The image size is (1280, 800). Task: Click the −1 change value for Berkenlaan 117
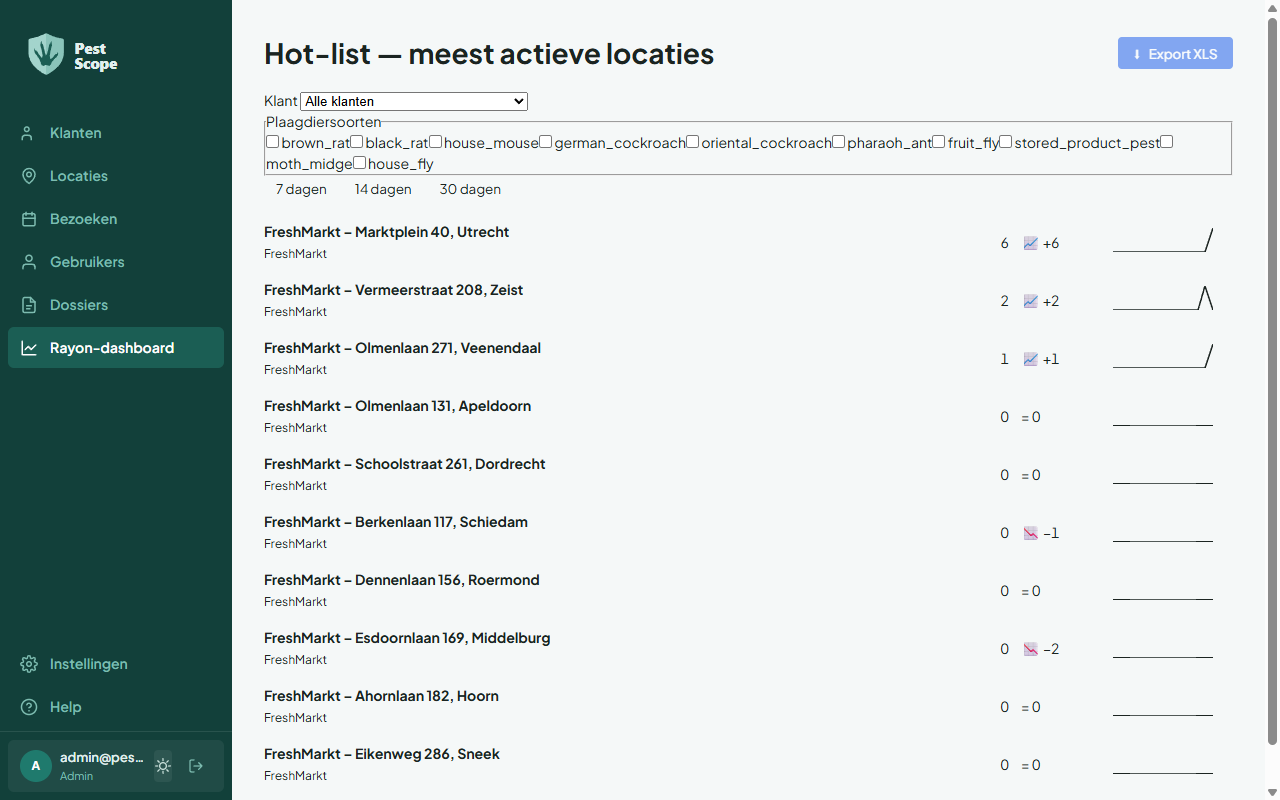(x=1051, y=533)
